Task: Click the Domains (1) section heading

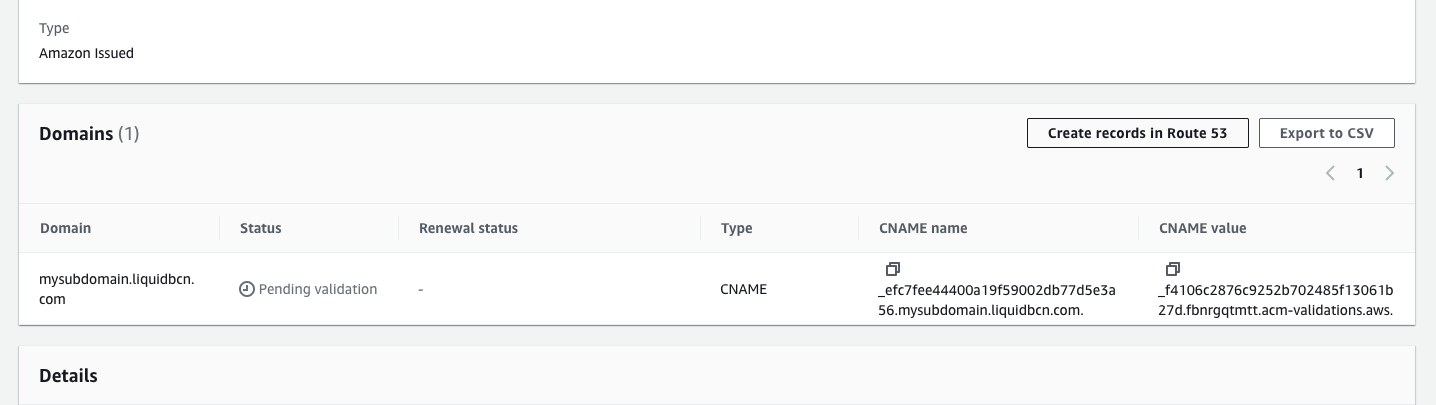Action: point(89,133)
